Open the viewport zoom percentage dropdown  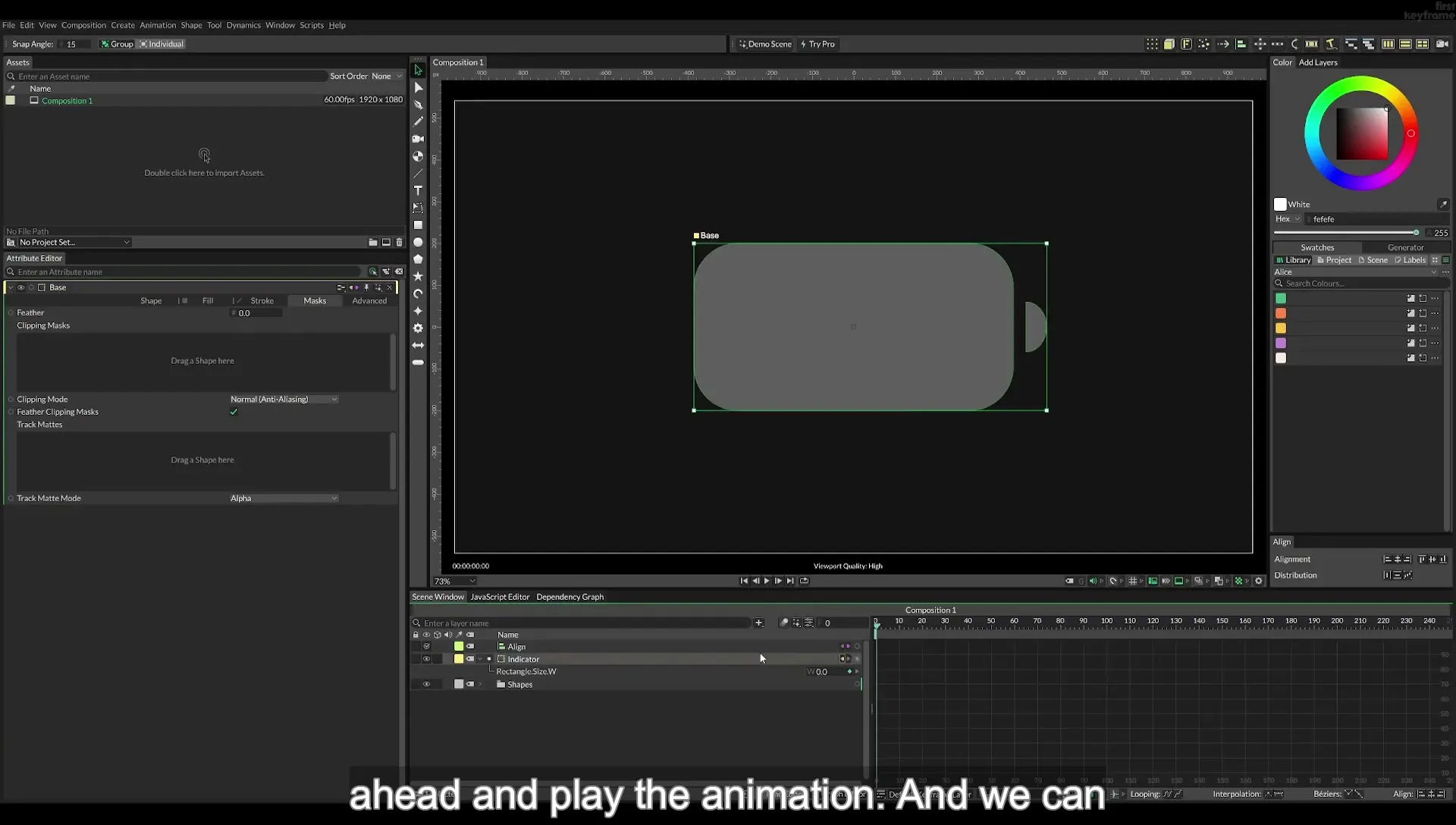click(454, 582)
